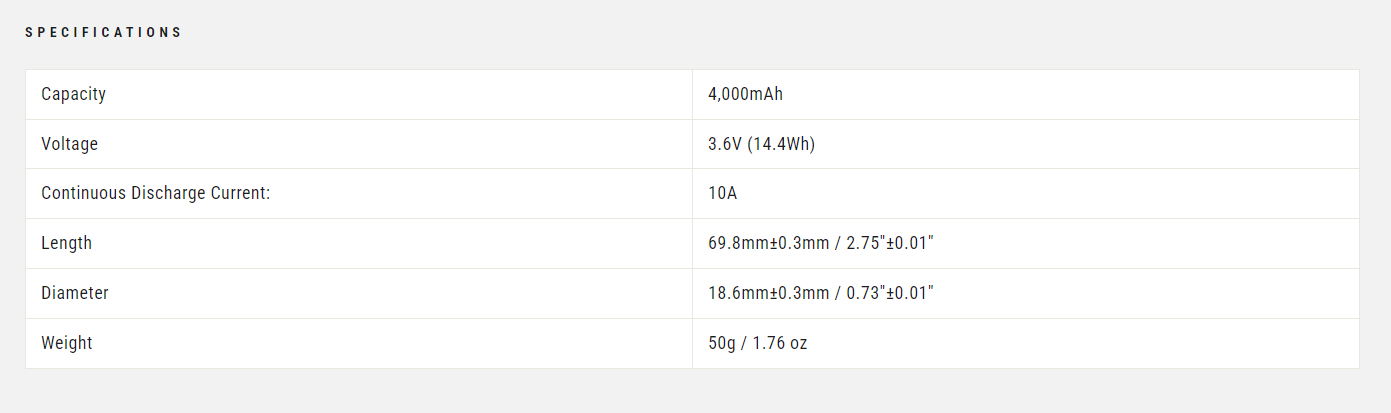The height and width of the screenshot is (413, 1391).
Task: Click the 3.6V (14.4Wh) value
Action: pyautogui.click(x=761, y=144)
